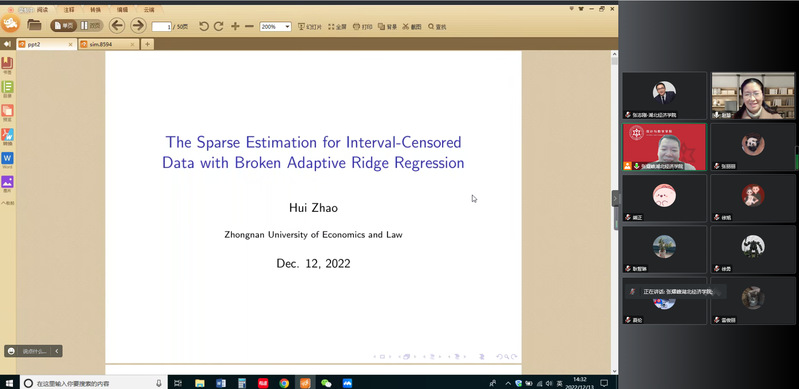Rotate page counterclockwise
799x389 pixels.
[x=204, y=26]
